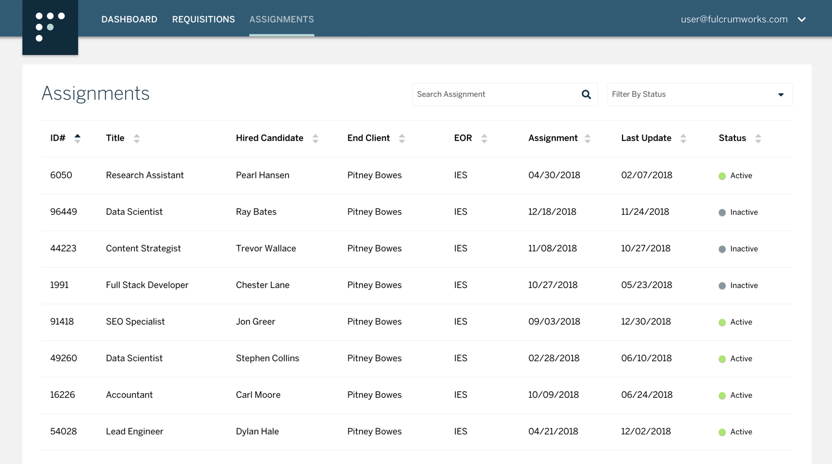Click the Fulcrum Works dotted logo
The width and height of the screenshot is (832, 464).
point(50,27)
